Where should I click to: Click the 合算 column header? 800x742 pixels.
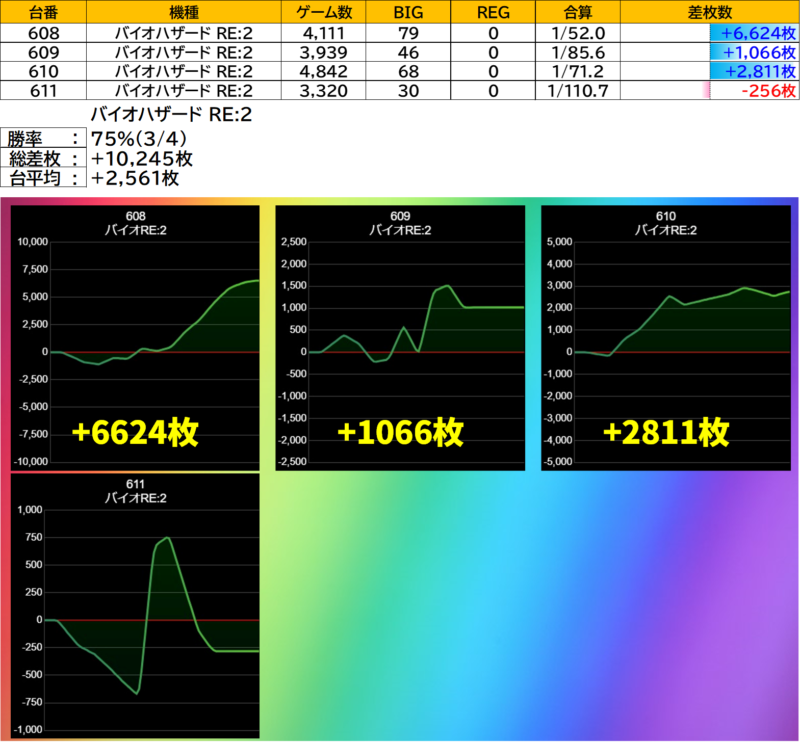point(578,12)
